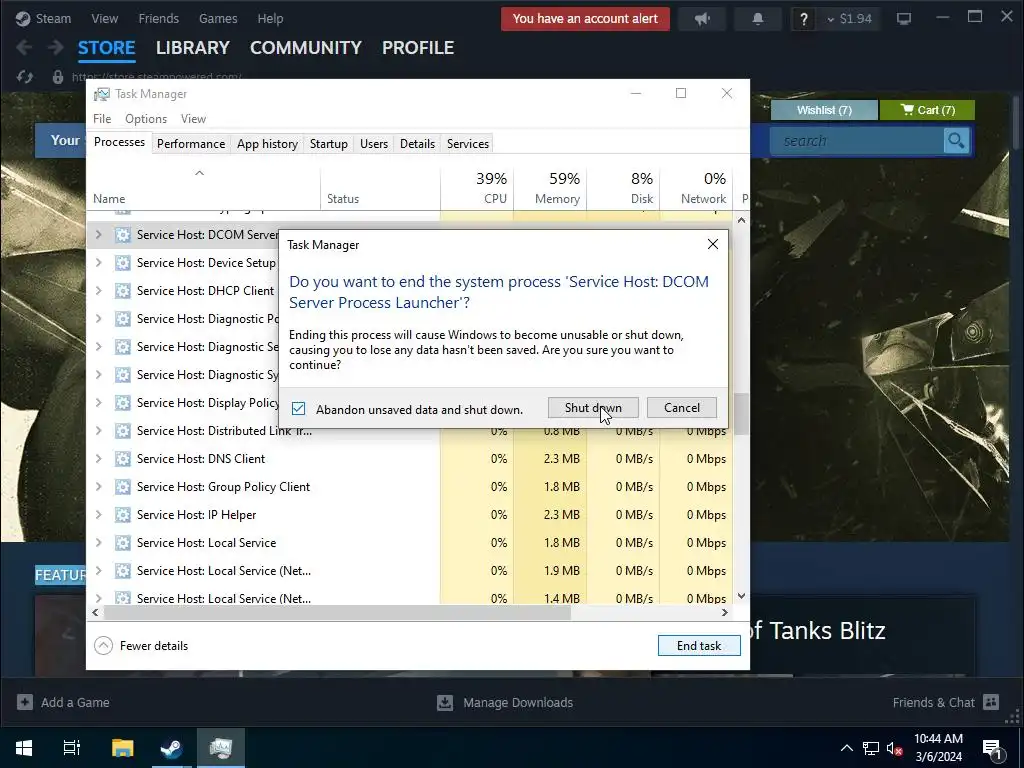The width and height of the screenshot is (1024, 768).
Task: Switch to the Services tab
Action: (x=468, y=144)
